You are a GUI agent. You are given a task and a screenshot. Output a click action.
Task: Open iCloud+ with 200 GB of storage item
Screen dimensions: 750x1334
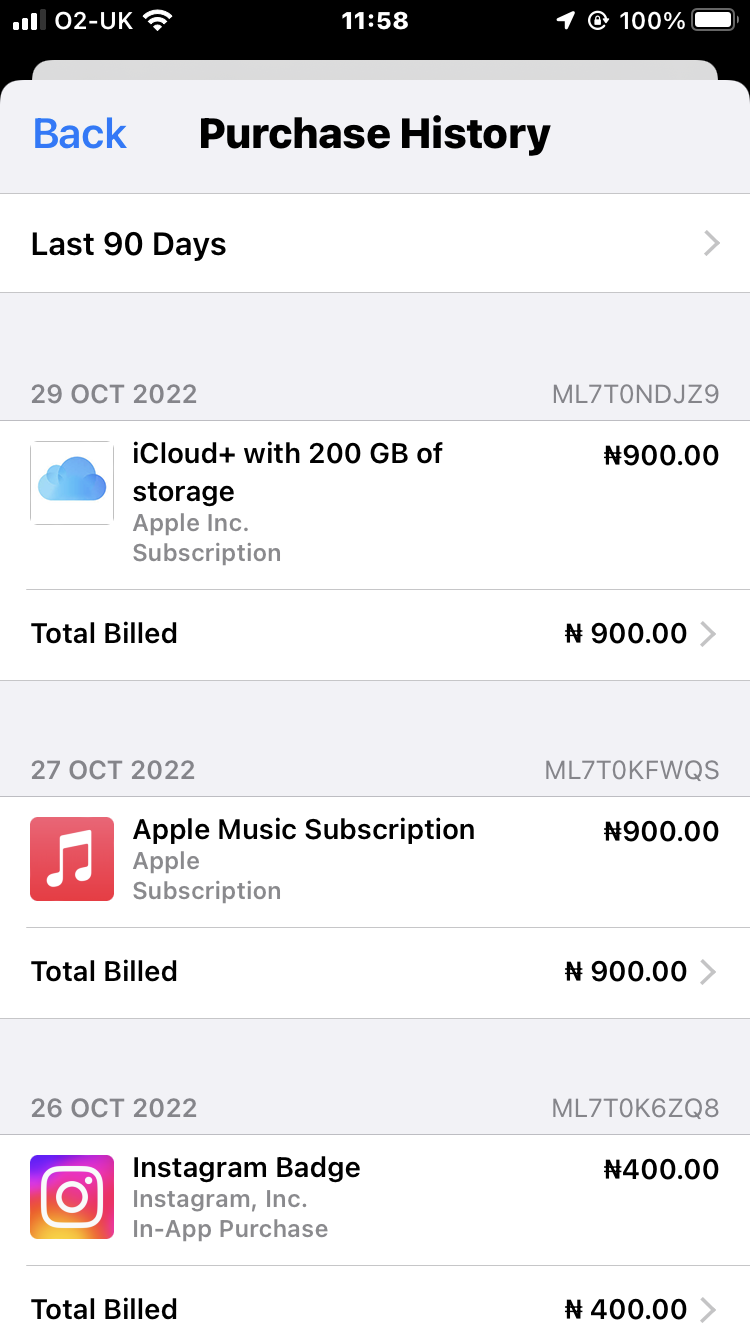[288, 472]
